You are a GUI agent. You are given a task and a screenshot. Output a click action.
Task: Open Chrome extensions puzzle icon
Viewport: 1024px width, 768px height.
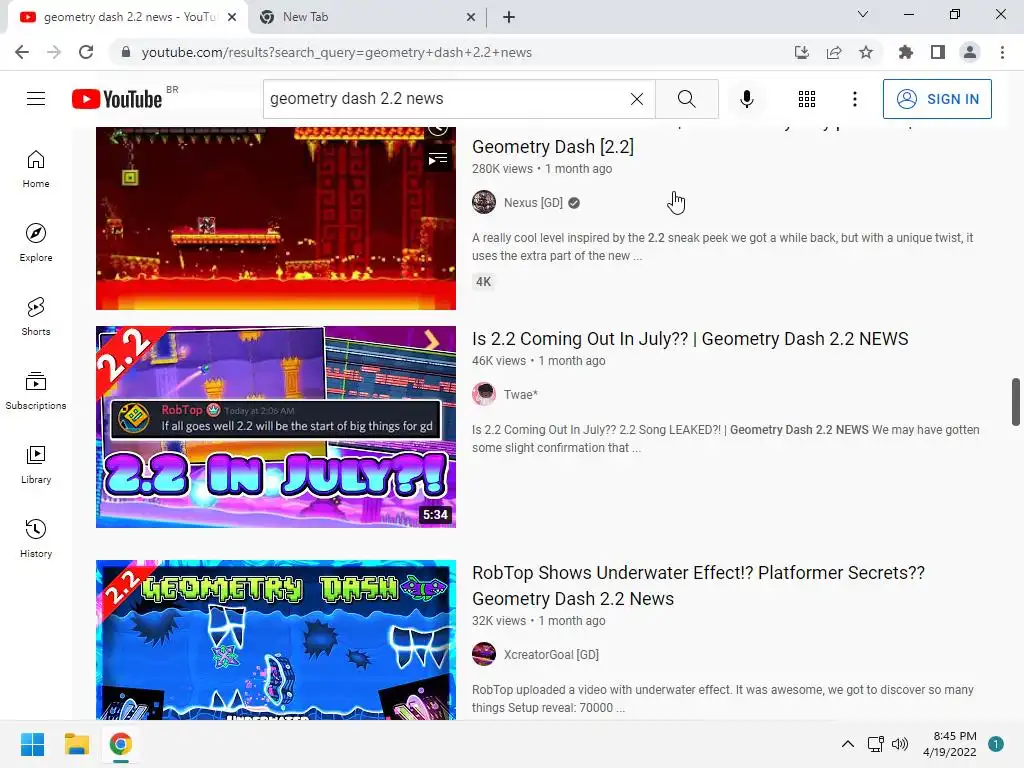tap(905, 52)
